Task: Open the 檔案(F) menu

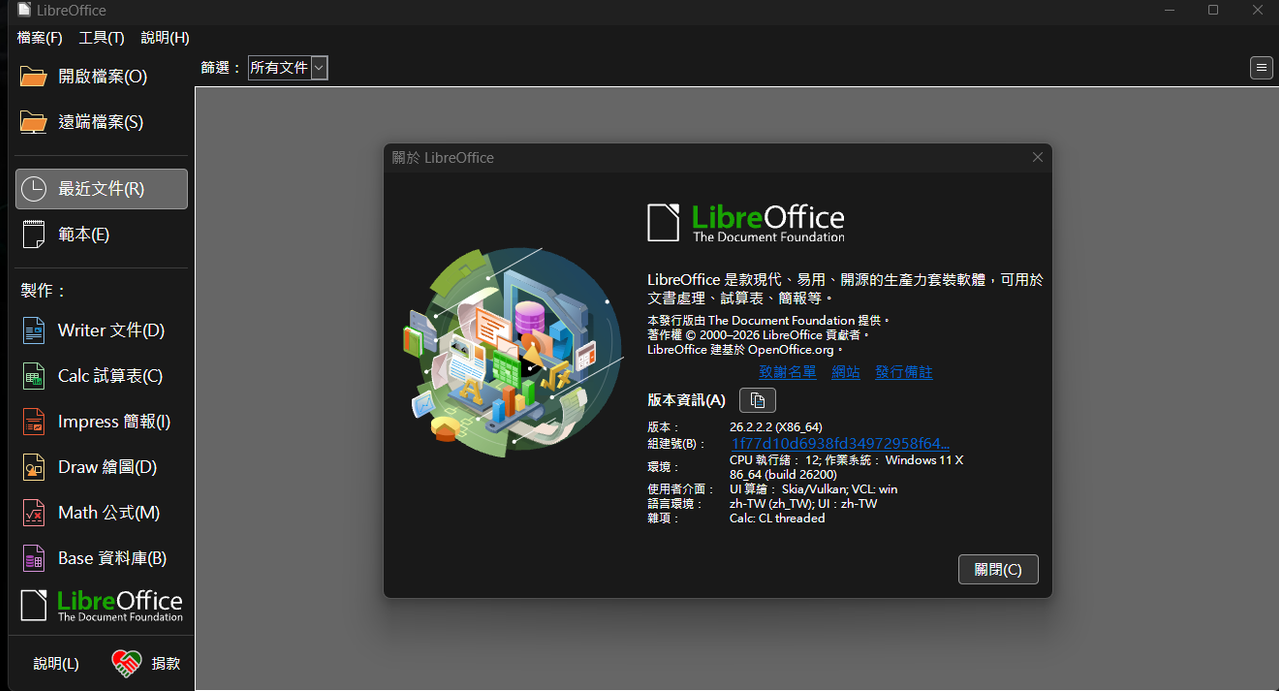Action: tap(40, 38)
